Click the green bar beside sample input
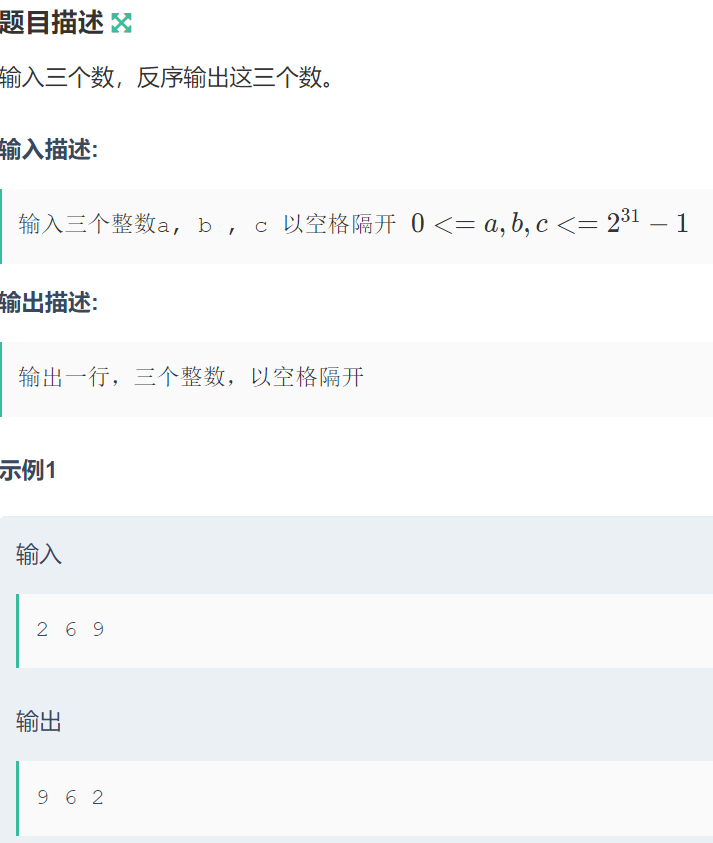Image resolution: width=713 pixels, height=843 pixels. tap(18, 631)
